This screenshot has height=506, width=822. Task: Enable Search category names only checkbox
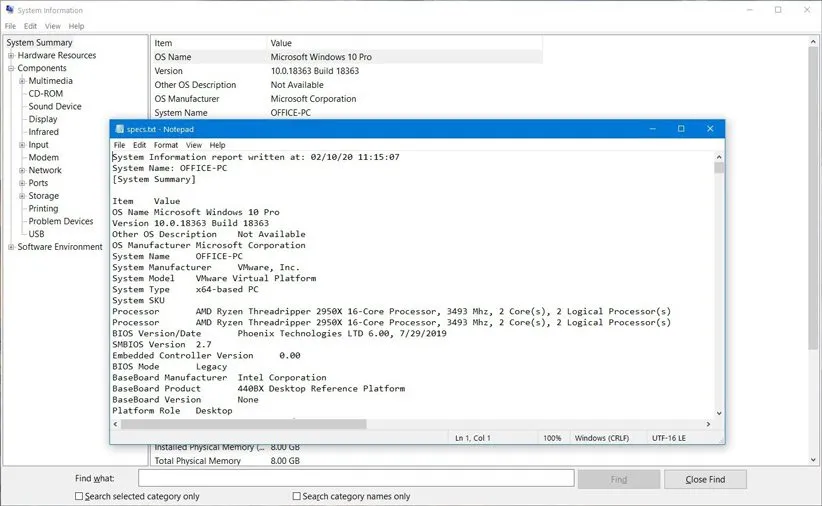pos(297,496)
